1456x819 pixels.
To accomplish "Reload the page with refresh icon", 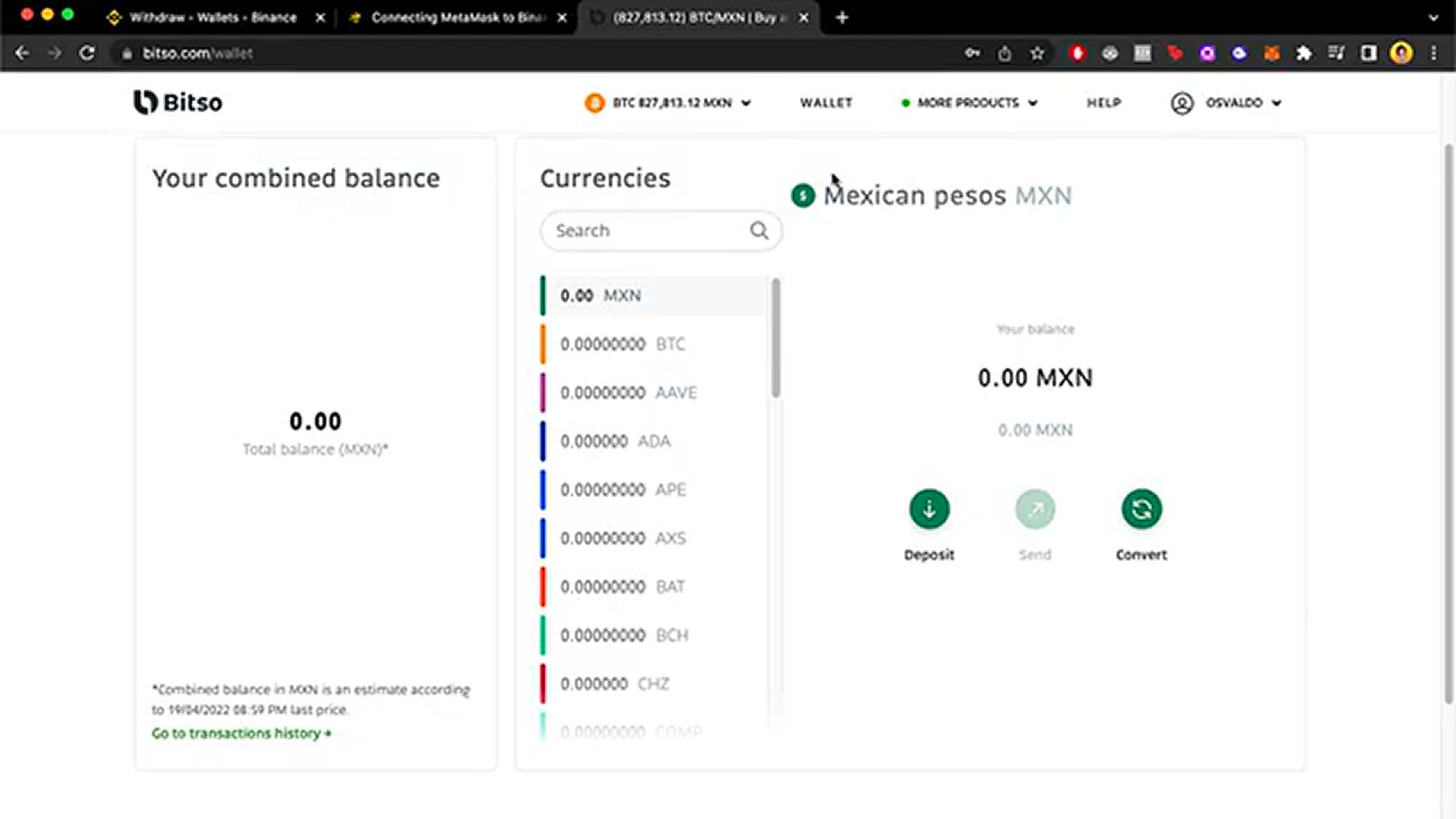I will [x=87, y=53].
